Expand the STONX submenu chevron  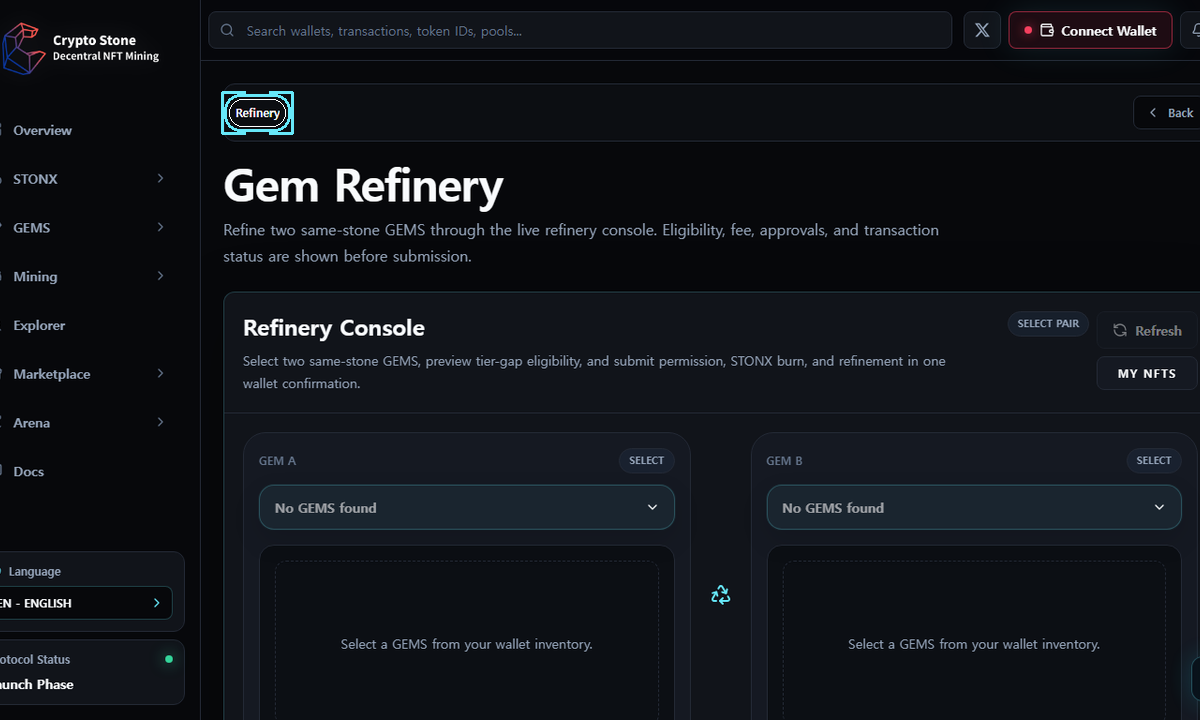pyautogui.click(x=160, y=178)
